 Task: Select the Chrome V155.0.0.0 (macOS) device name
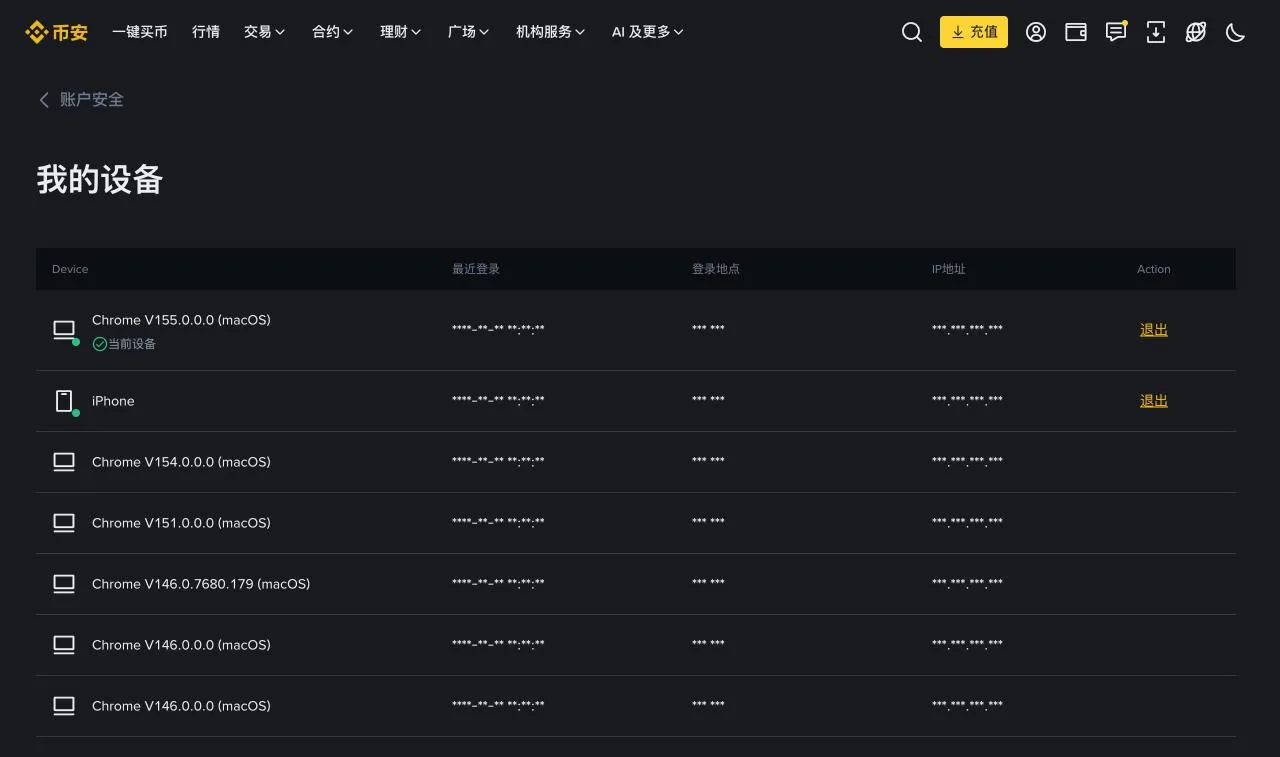pos(181,320)
